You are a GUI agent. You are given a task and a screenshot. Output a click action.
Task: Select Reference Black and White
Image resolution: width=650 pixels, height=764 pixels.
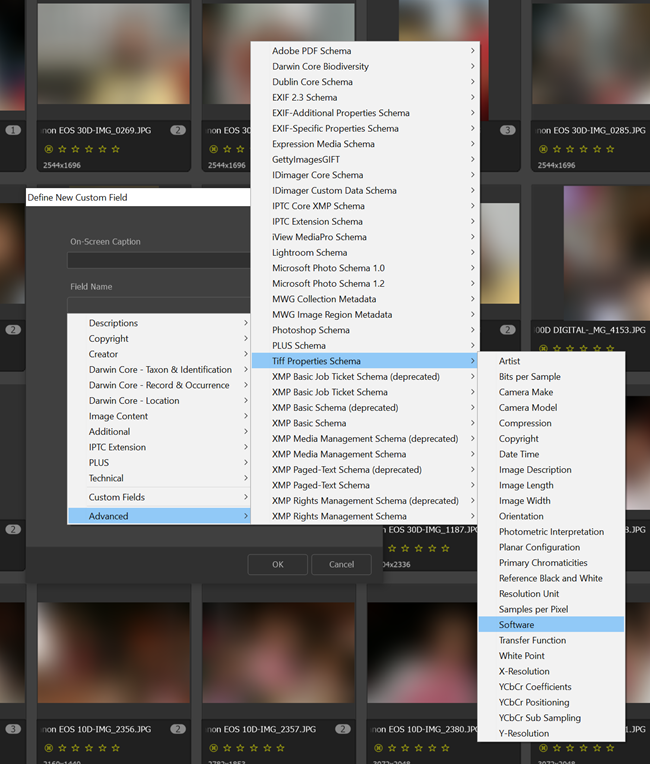(551, 578)
